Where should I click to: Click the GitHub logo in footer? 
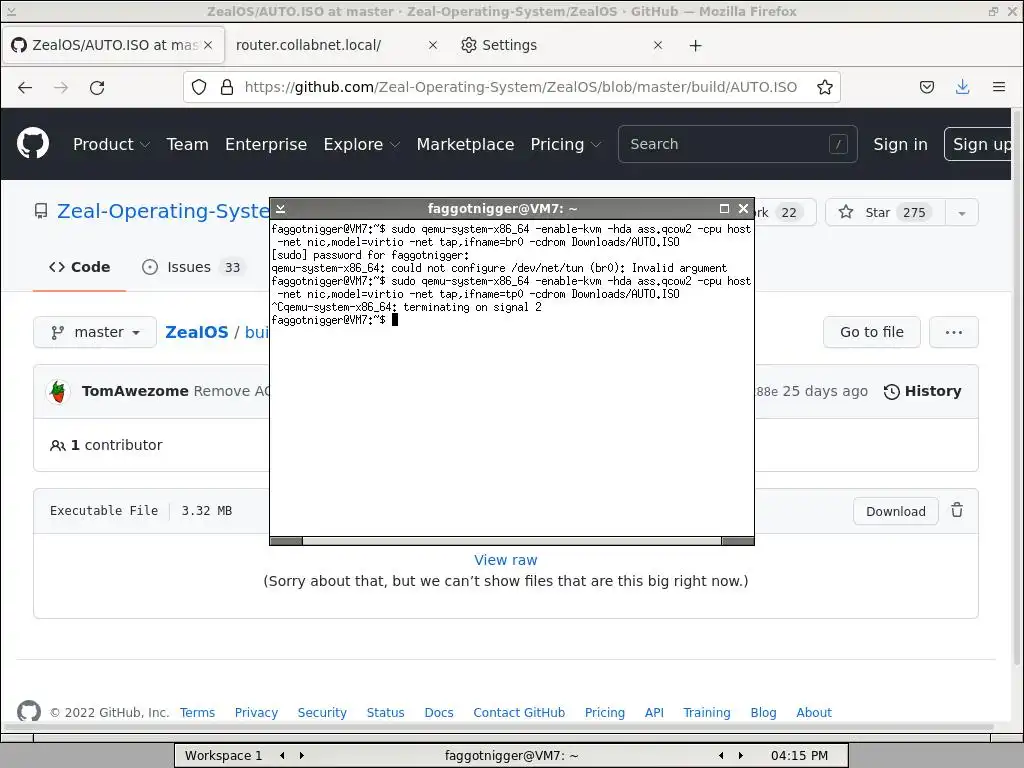coord(29,711)
